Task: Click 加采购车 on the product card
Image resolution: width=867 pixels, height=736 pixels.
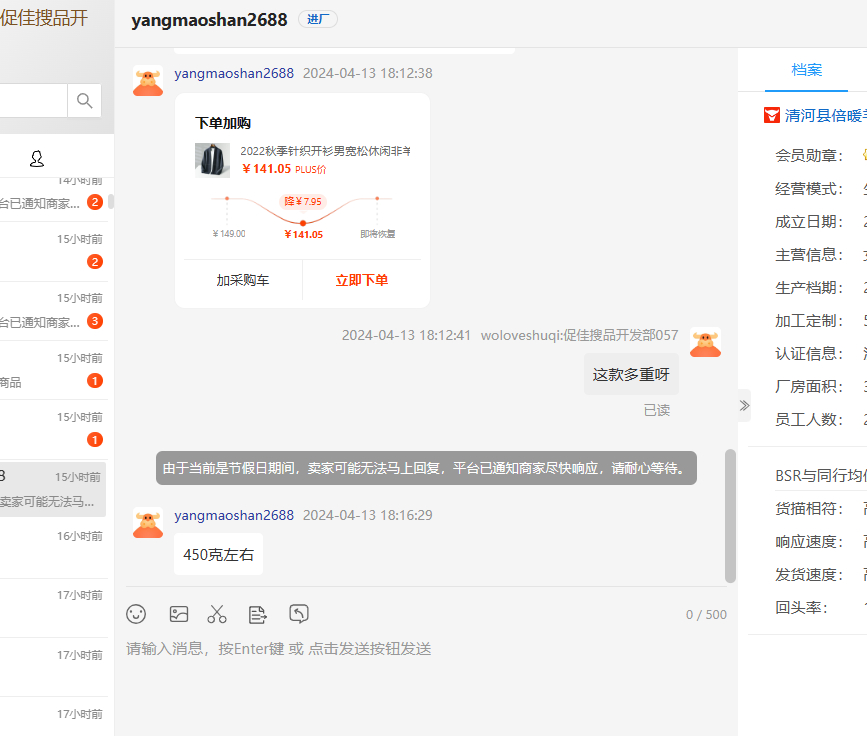Action: (243, 280)
